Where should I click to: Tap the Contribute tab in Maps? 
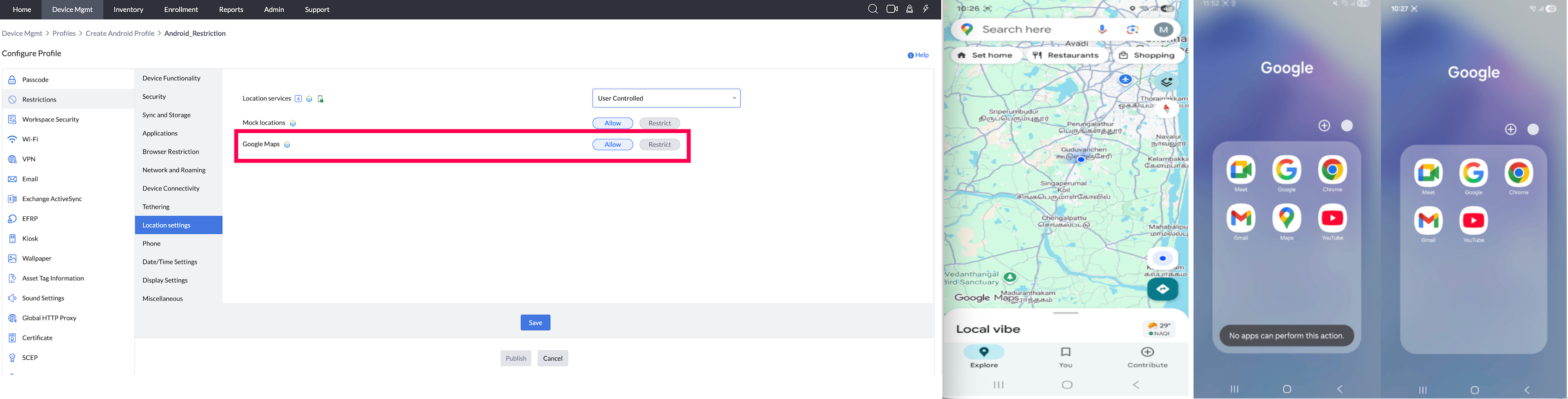[1147, 357]
